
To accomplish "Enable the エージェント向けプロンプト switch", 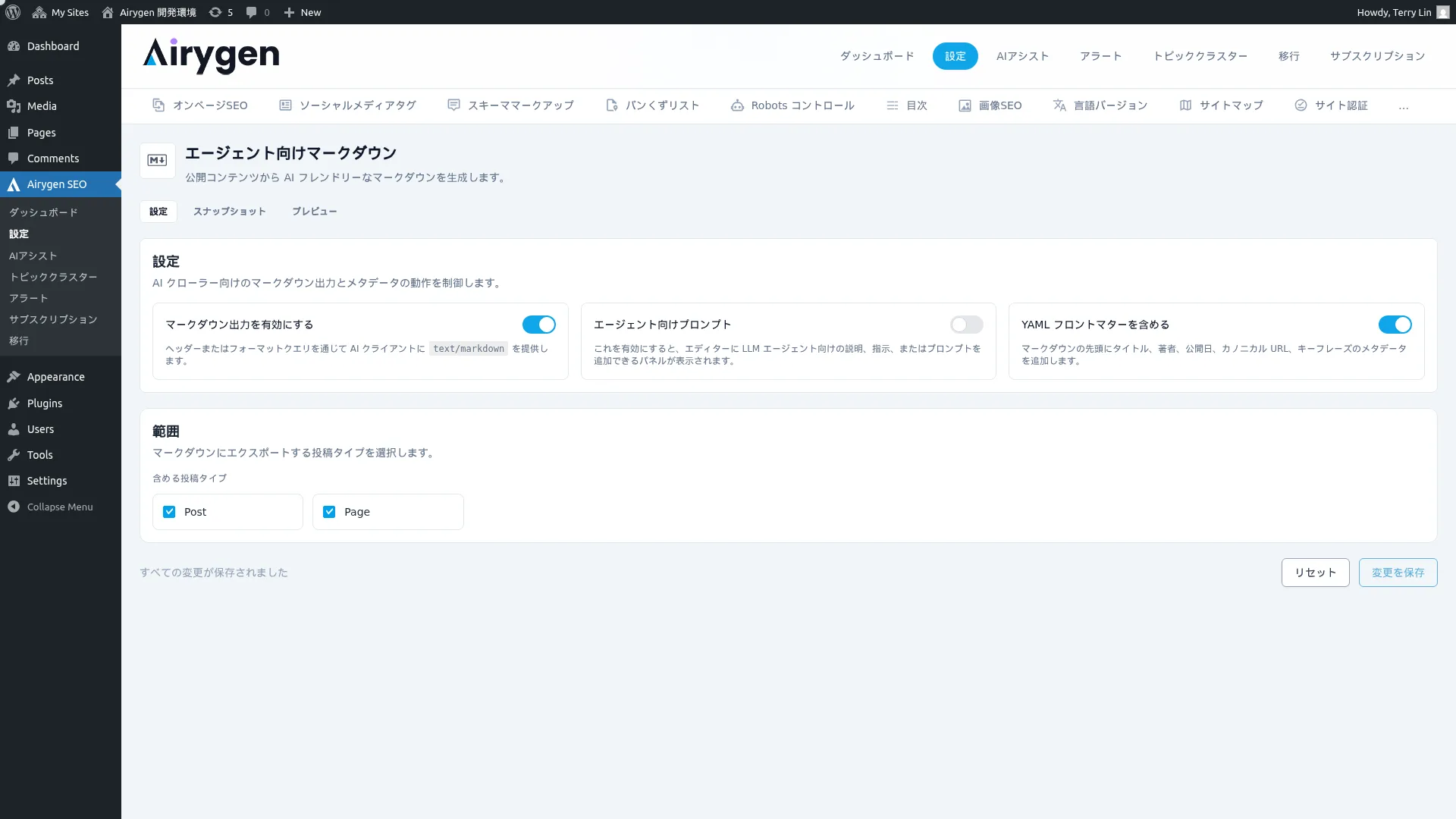I will tap(967, 325).
